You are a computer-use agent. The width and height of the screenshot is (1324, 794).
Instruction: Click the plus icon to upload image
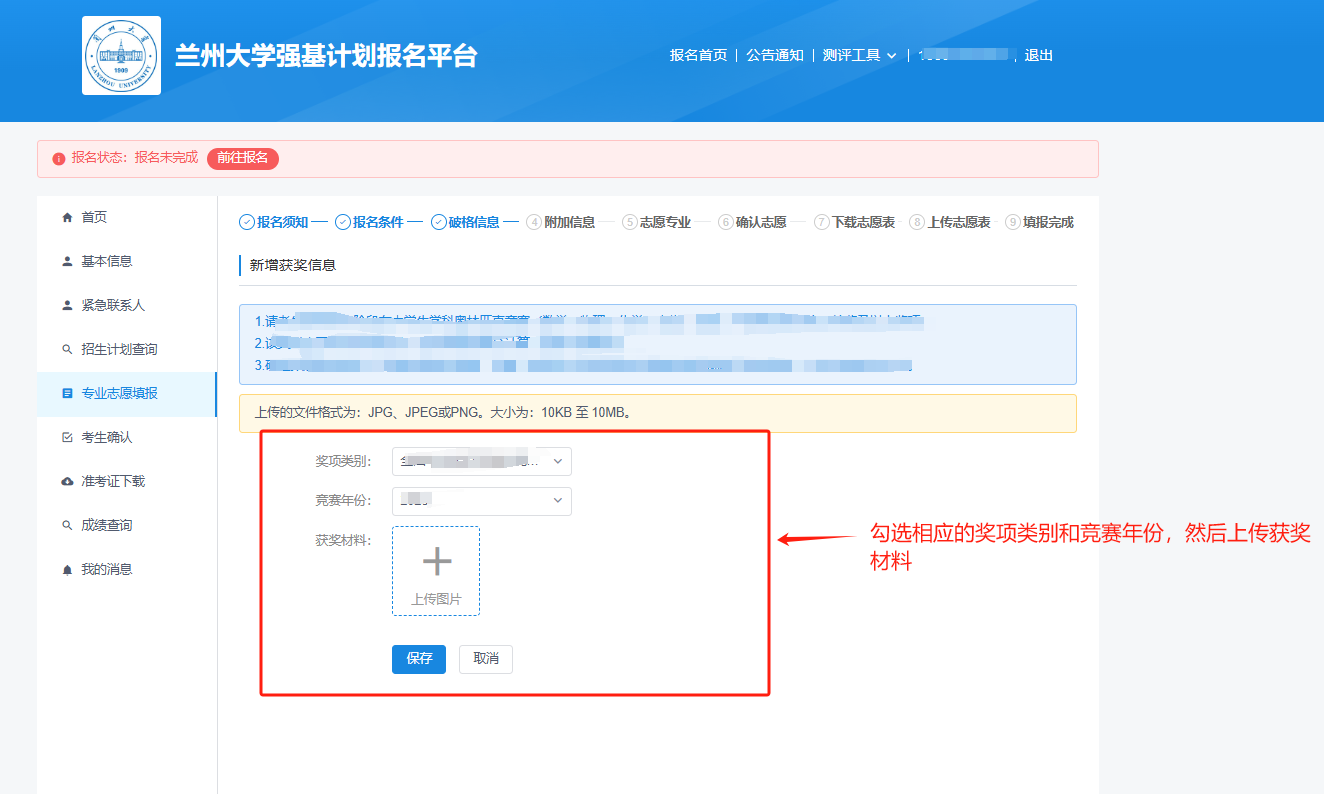(x=436, y=562)
